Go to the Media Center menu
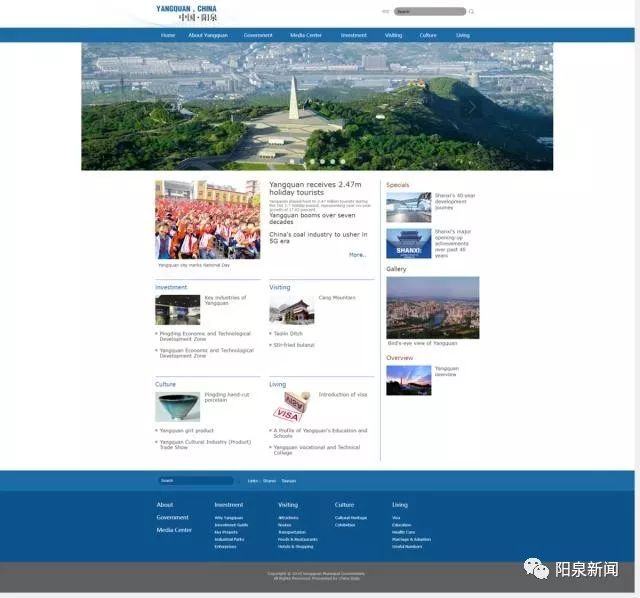The width and height of the screenshot is (640, 598). pyautogui.click(x=306, y=35)
